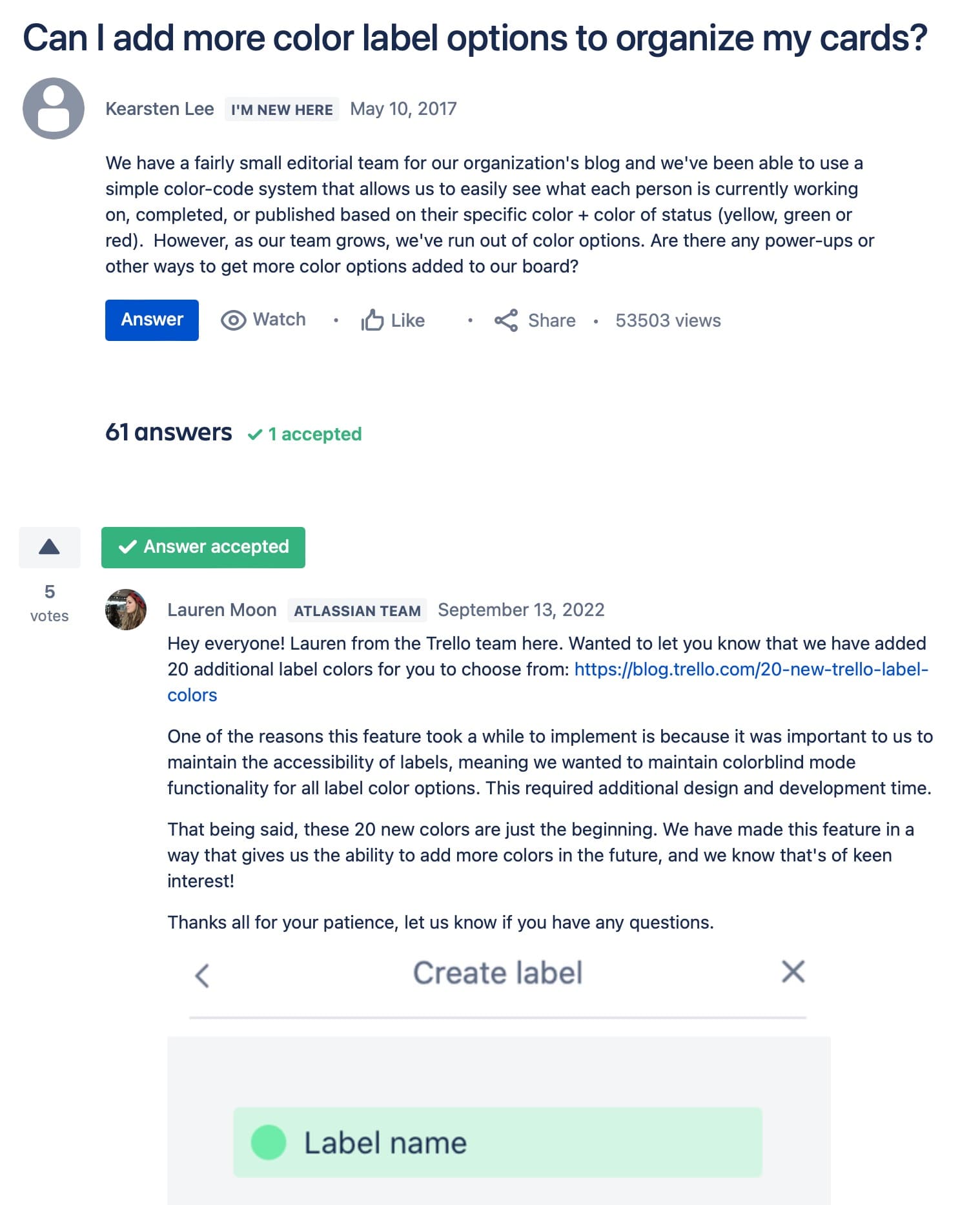Open Lauren Moon's profile name link

(221, 610)
